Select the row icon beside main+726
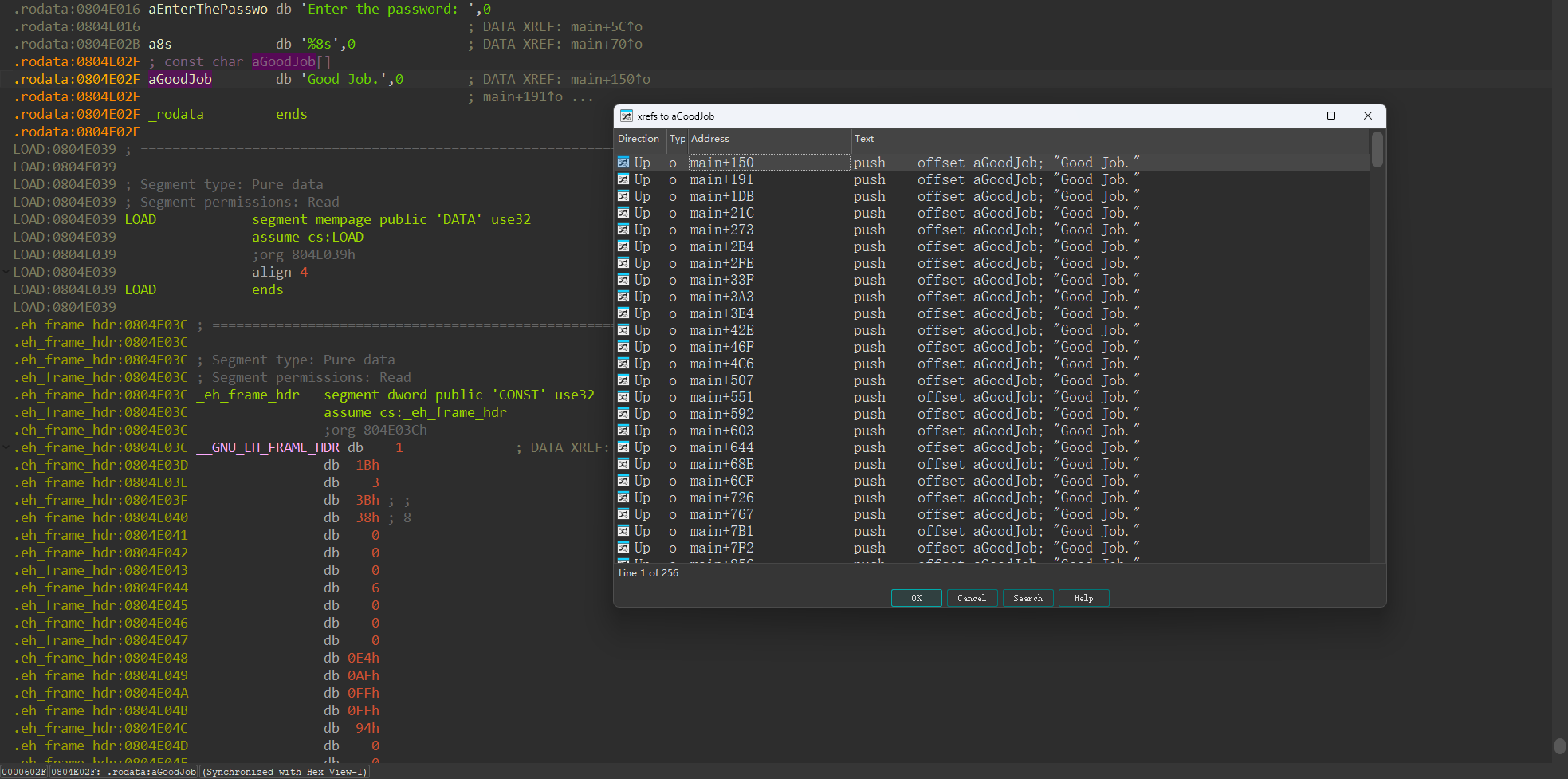This screenshot has width=1568, height=779. pos(623,498)
